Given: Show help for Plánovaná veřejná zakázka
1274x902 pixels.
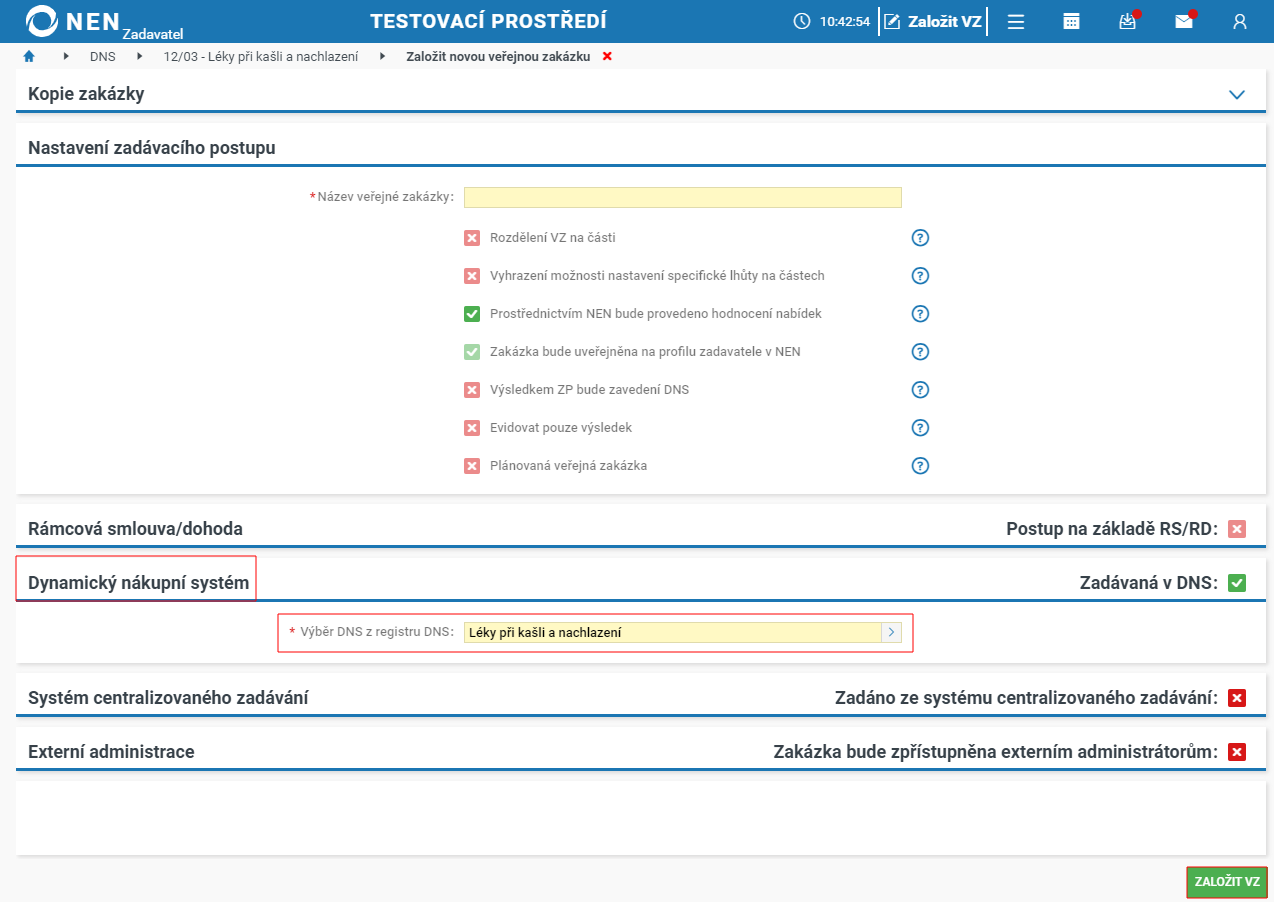Looking at the screenshot, I should [x=921, y=466].
